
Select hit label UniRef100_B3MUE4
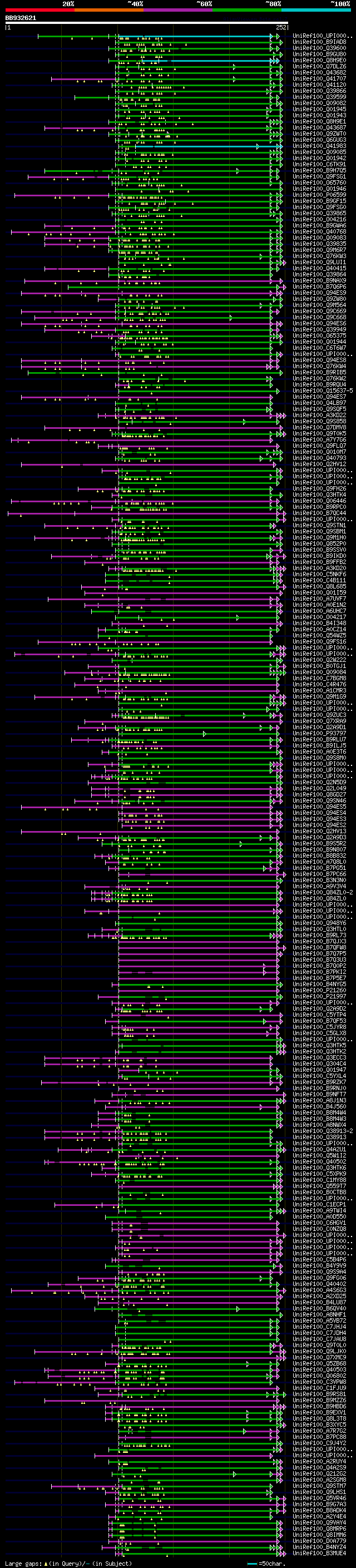[x=319, y=1553]
